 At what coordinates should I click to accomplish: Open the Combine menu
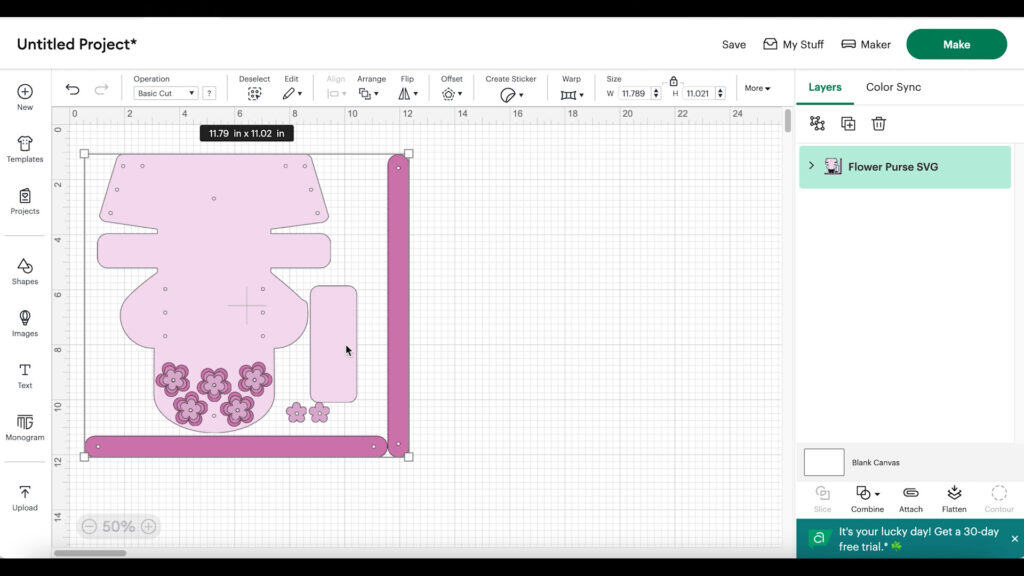867,499
